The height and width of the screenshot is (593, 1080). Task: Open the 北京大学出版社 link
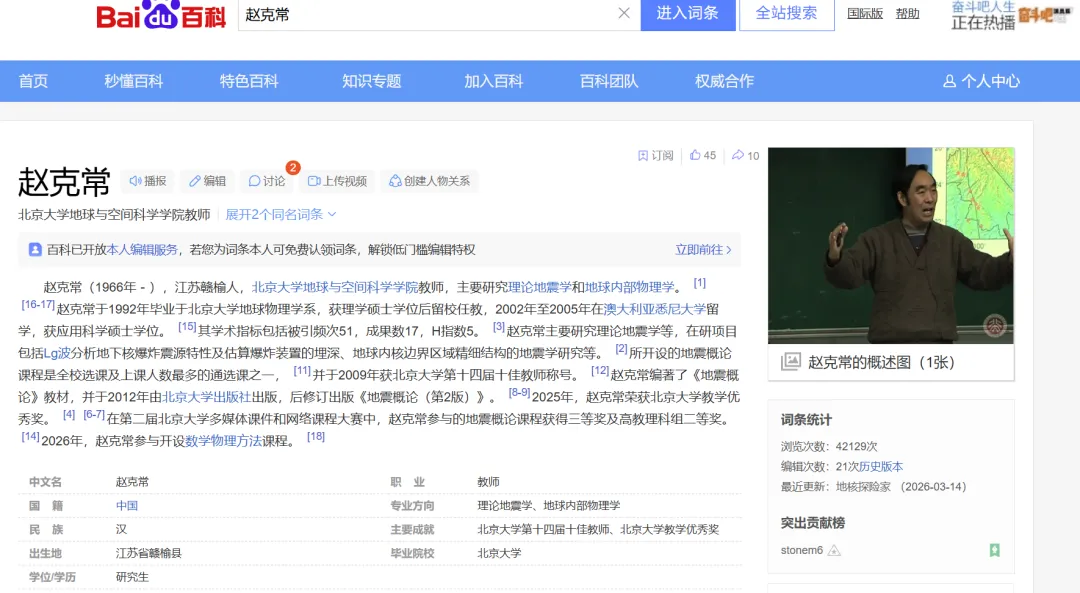[x=207, y=397]
